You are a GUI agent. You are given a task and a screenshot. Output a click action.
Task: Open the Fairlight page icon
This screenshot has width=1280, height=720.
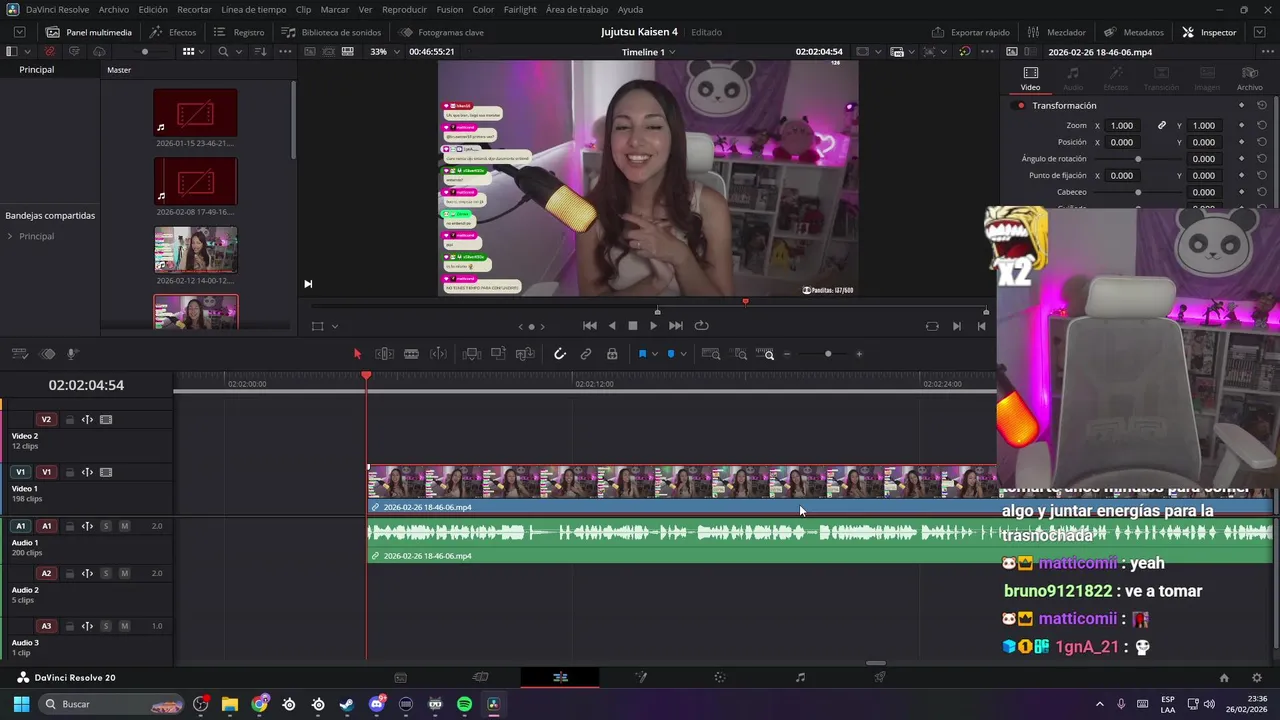(800, 678)
